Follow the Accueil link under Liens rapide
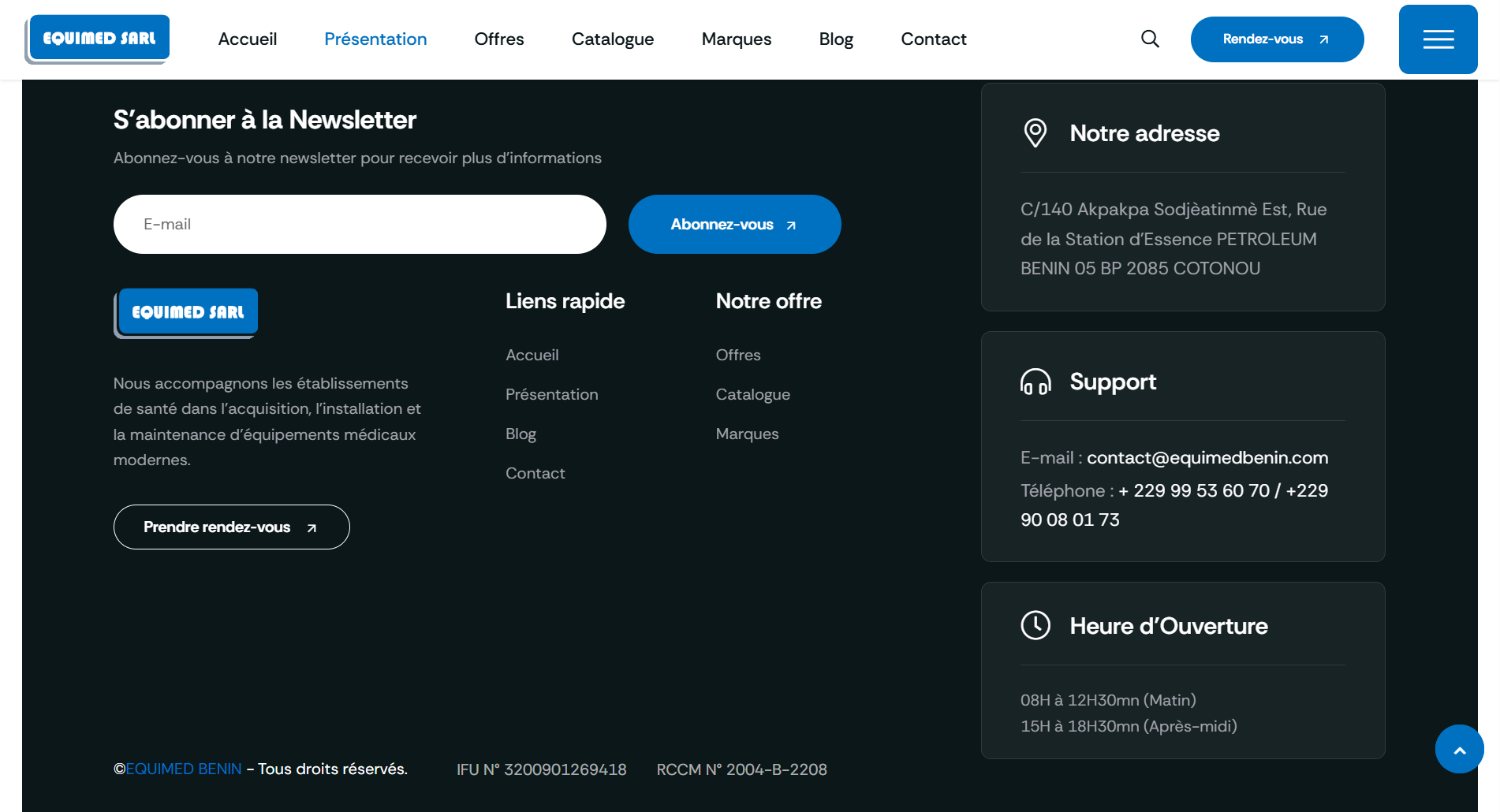The width and height of the screenshot is (1500, 812). coord(532,355)
